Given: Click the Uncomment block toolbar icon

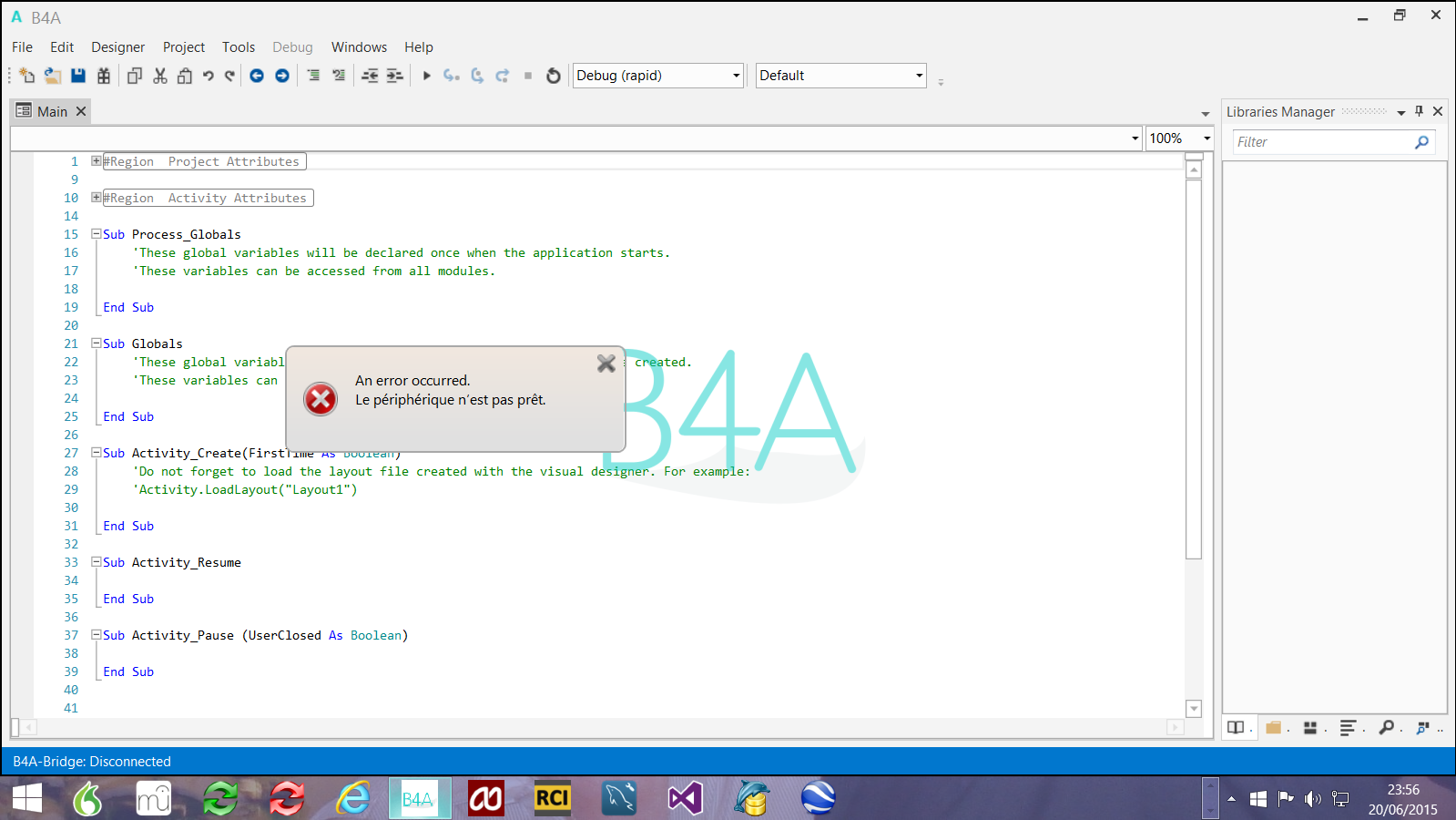Looking at the screenshot, I should tap(339, 76).
